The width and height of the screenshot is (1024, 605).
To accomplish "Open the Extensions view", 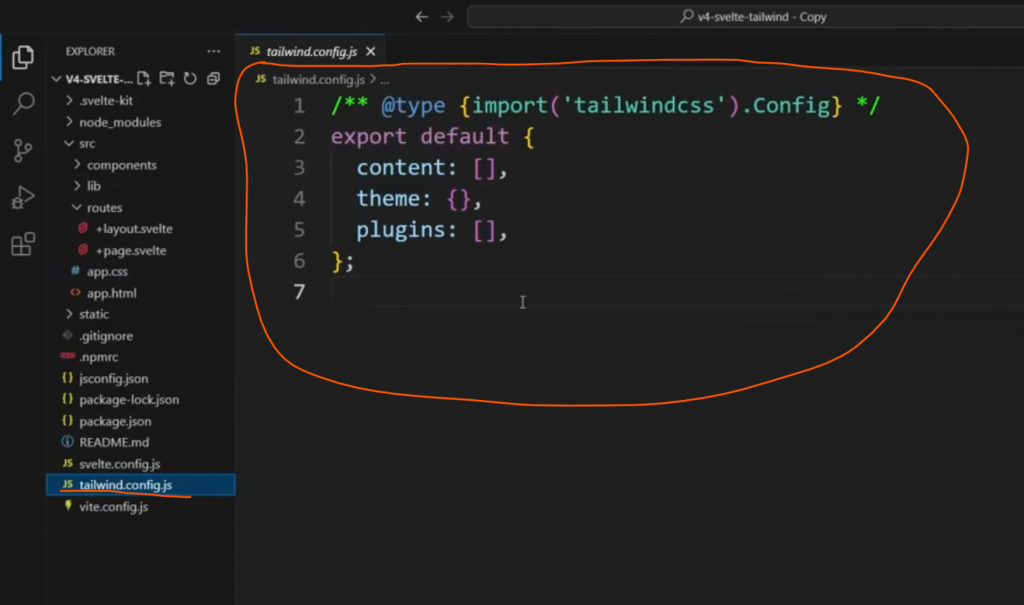I will click(23, 245).
